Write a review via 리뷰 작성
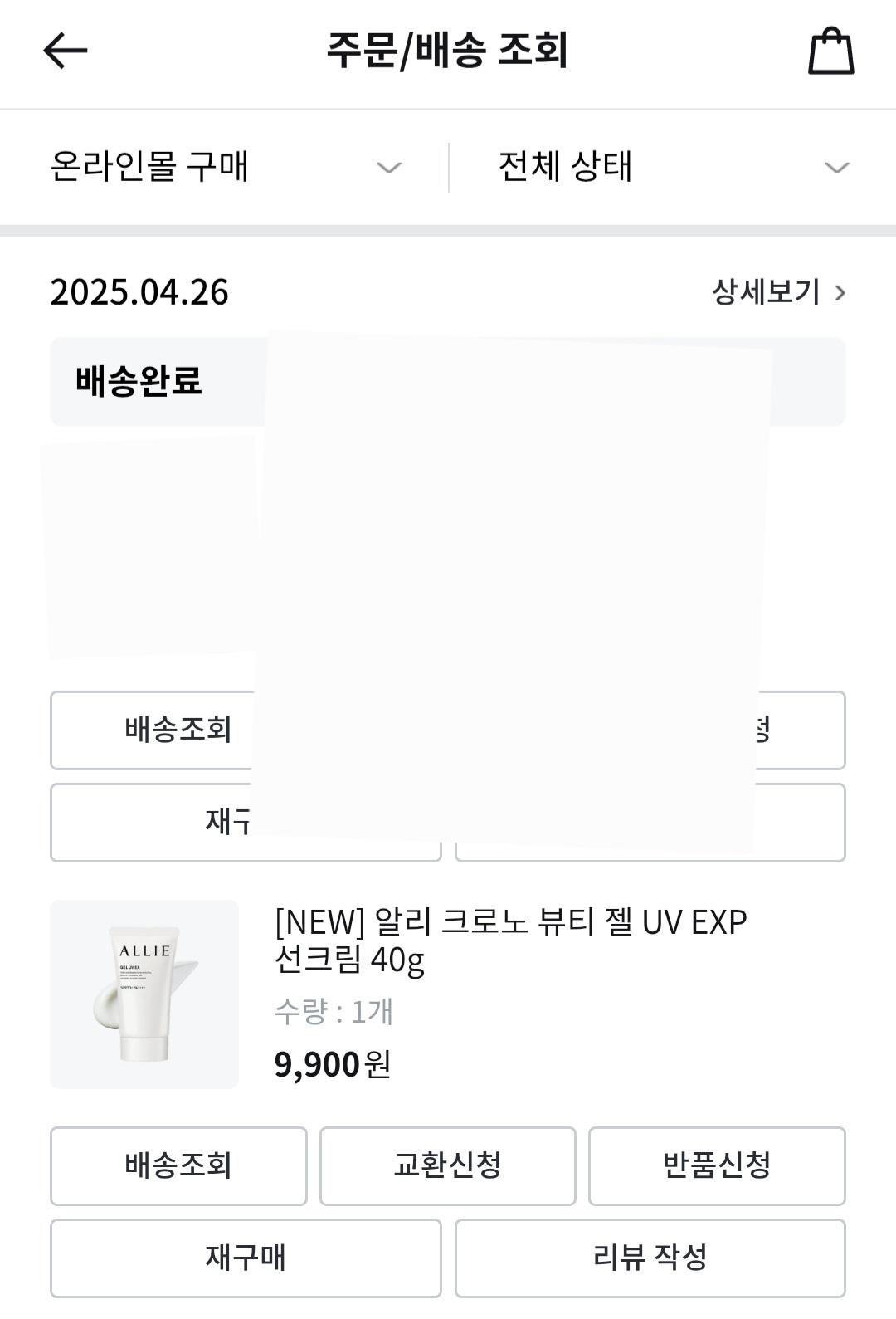The image size is (896, 1319). (650, 1258)
